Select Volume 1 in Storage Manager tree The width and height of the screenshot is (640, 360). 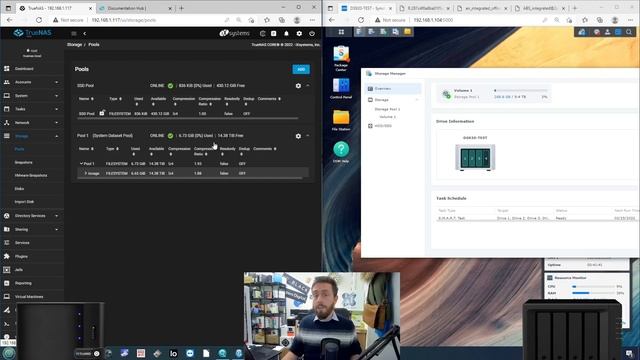point(388,117)
